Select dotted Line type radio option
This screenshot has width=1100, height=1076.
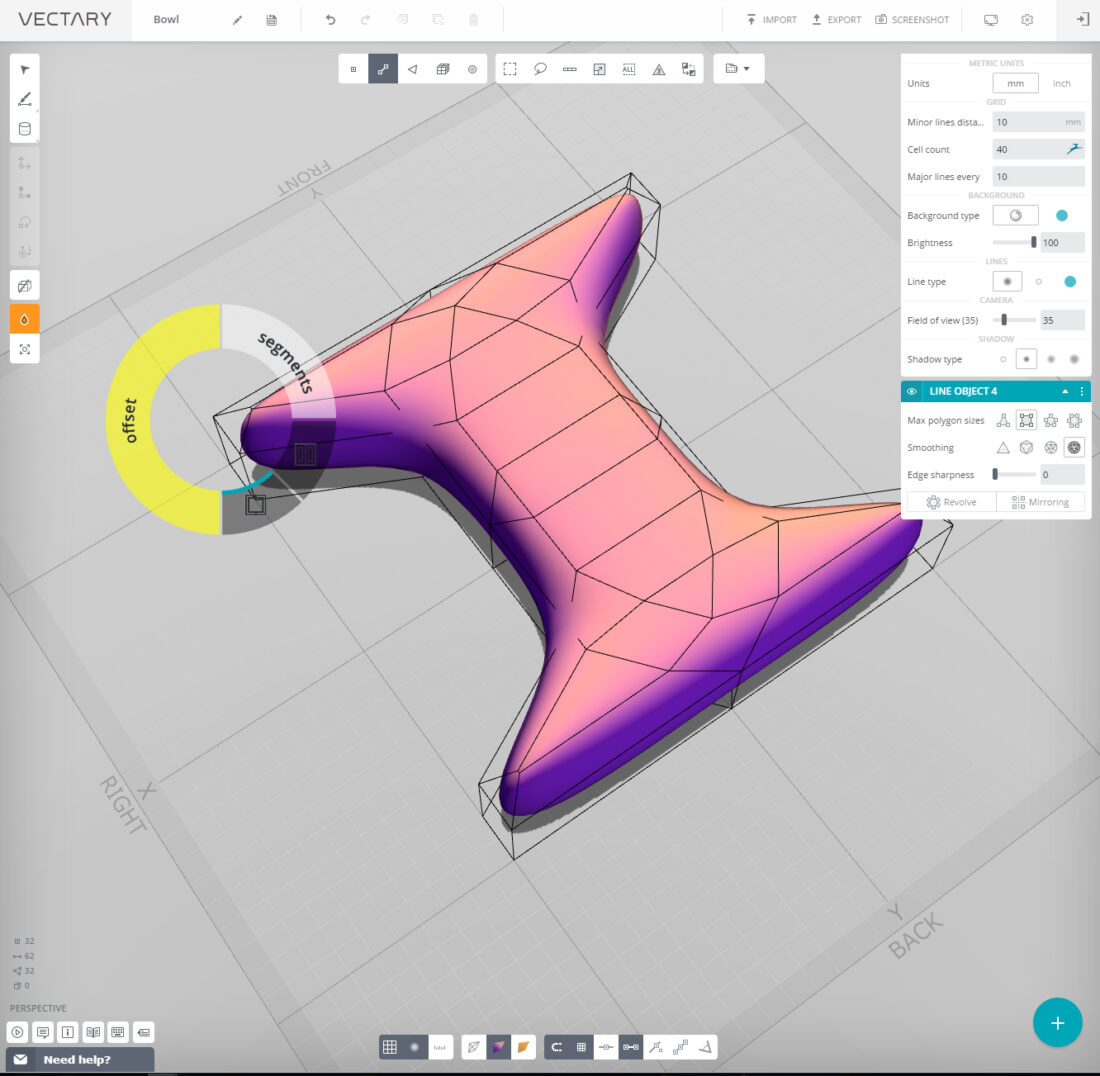1039,281
